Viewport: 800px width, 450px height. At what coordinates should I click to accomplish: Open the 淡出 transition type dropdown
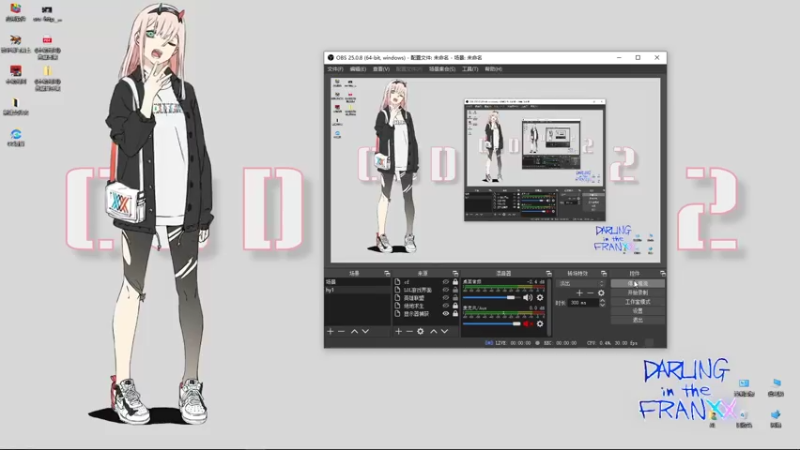click(581, 284)
